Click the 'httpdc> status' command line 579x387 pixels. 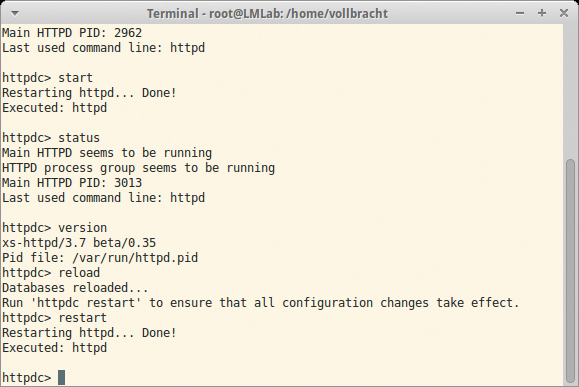tap(51, 138)
